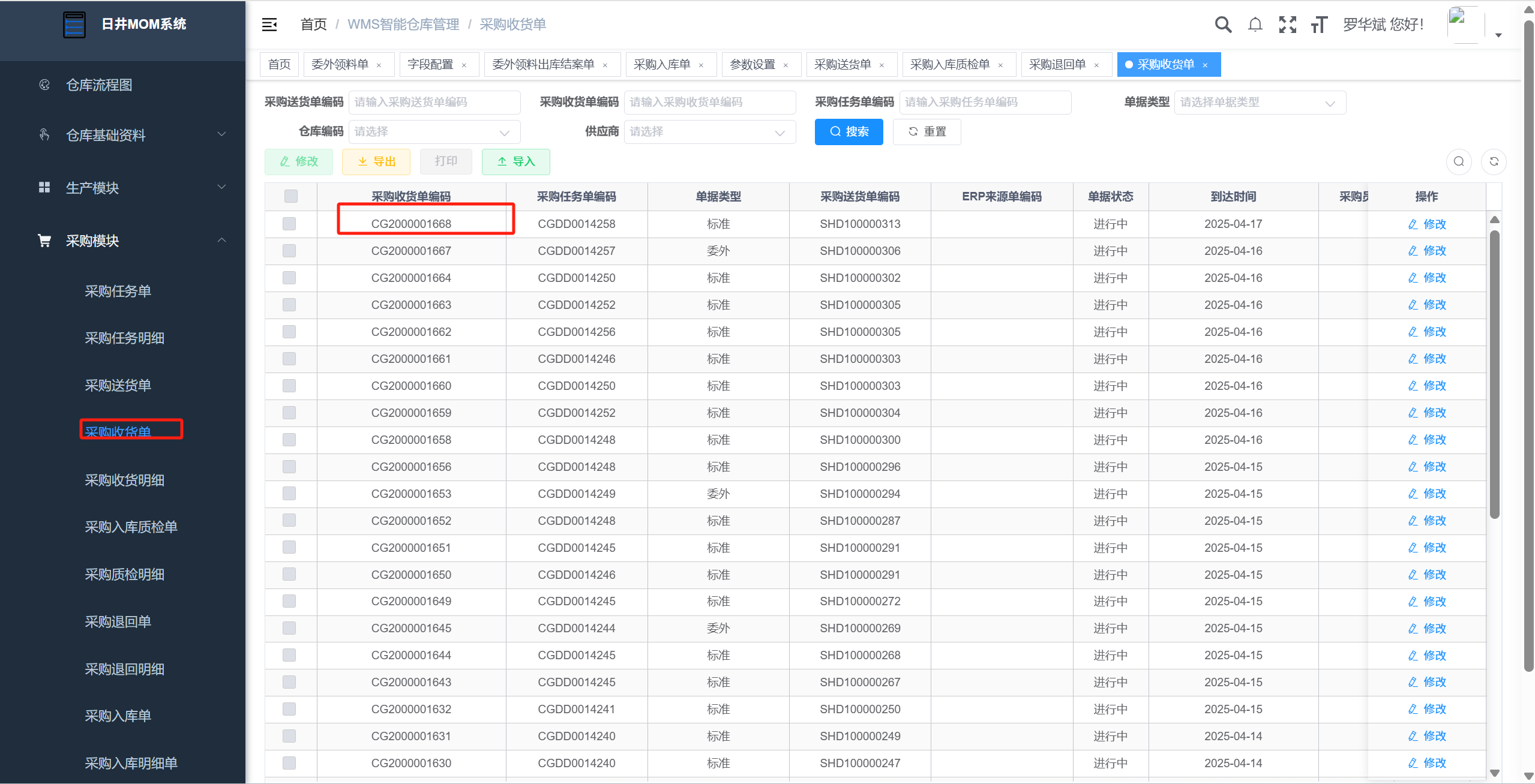Click 修改 link for row CG2000001668
This screenshot has height=784, width=1535.
[x=1428, y=224]
